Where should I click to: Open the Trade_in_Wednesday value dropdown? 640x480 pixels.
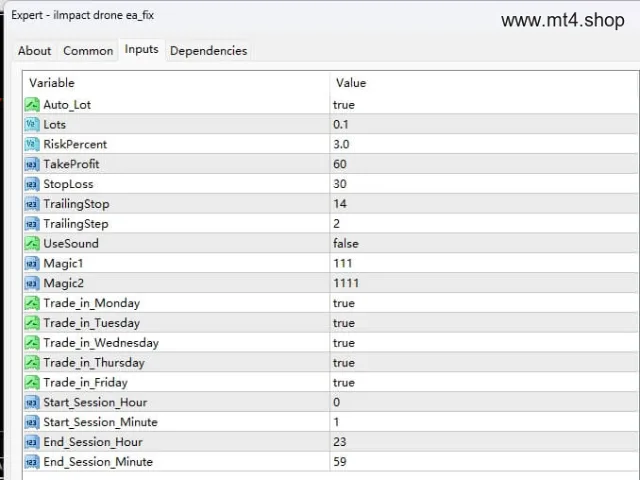pos(483,343)
